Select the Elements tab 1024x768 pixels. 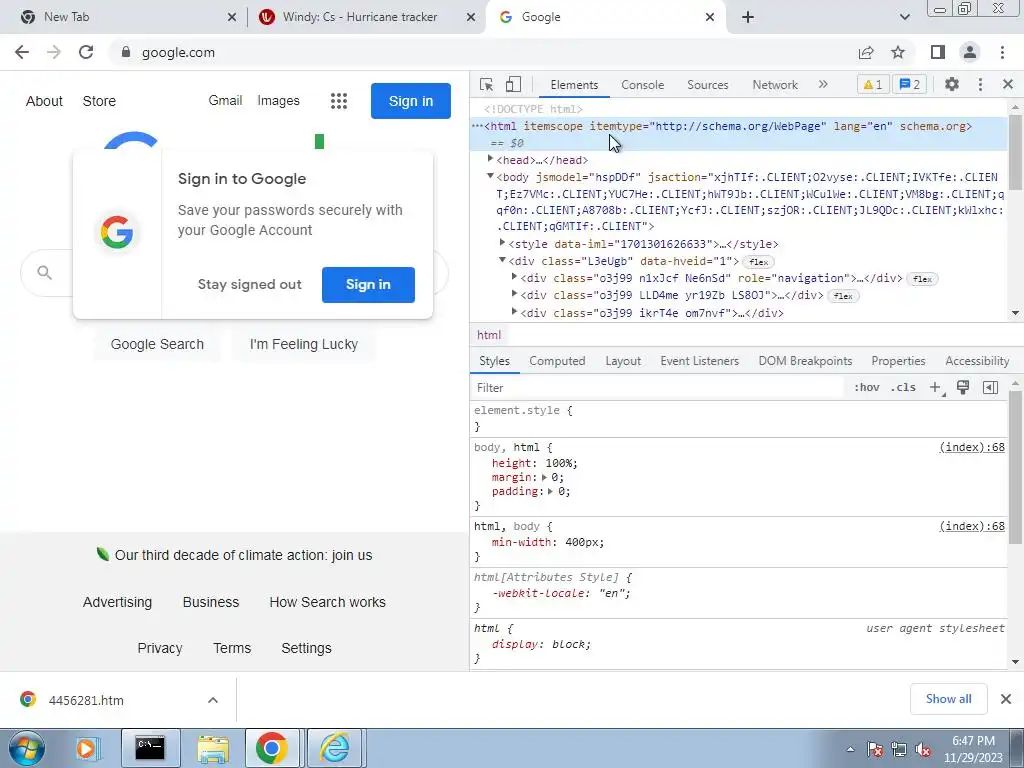(x=574, y=85)
